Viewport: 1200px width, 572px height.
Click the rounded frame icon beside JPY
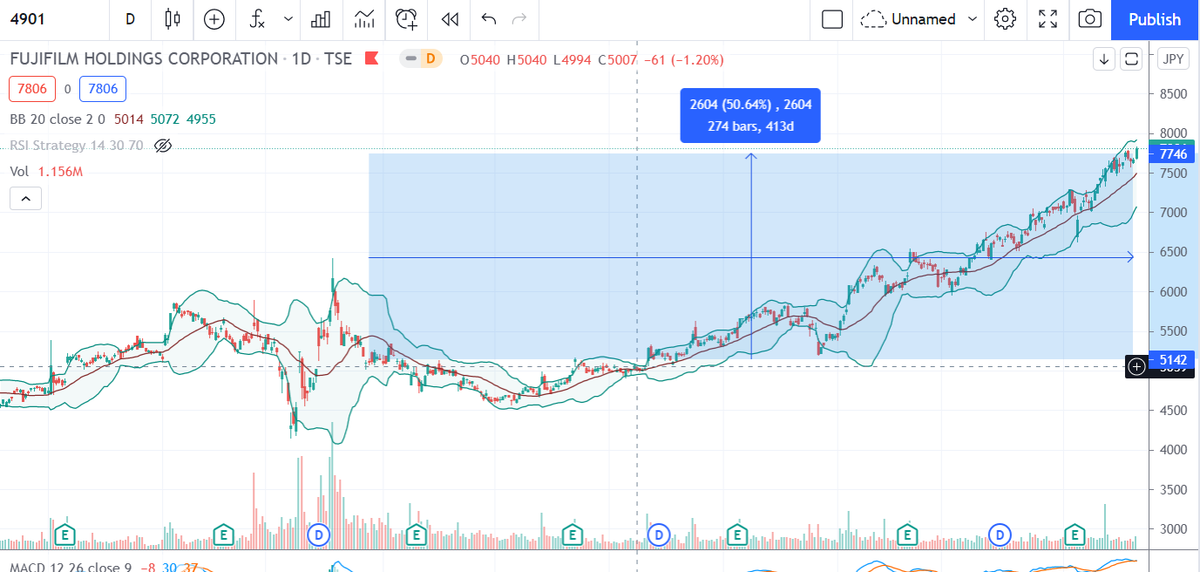(1132, 59)
